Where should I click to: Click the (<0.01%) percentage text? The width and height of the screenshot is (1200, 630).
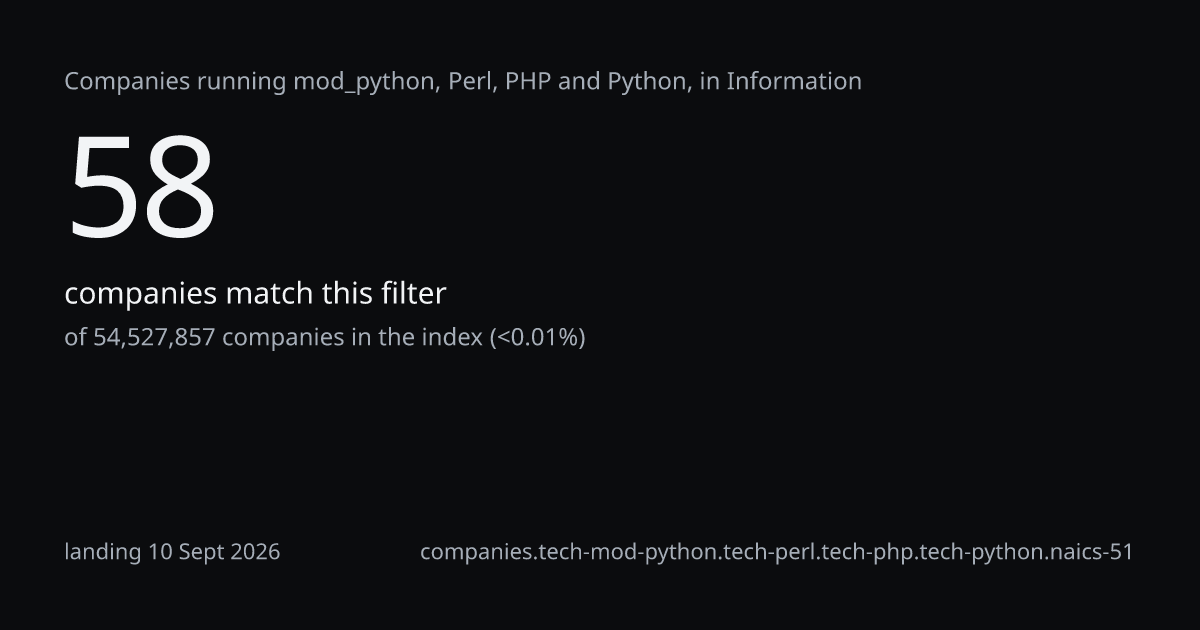(537, 338)
